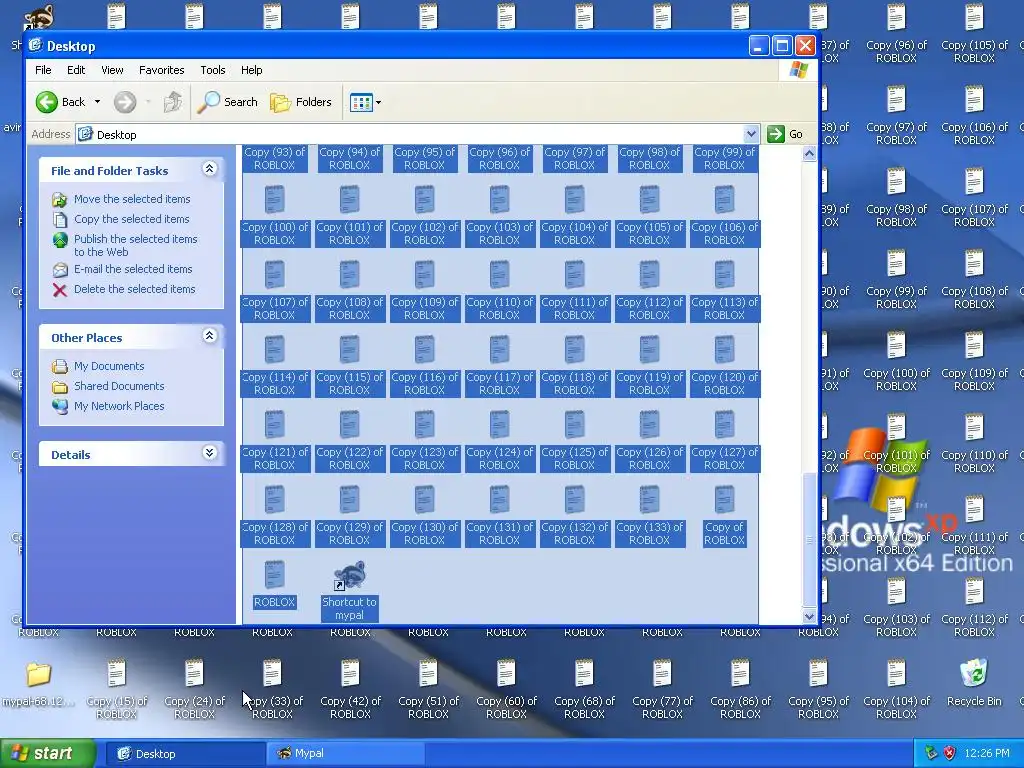Click the red security shield tray icon
Screen dimensions: 1024x768
950,753
